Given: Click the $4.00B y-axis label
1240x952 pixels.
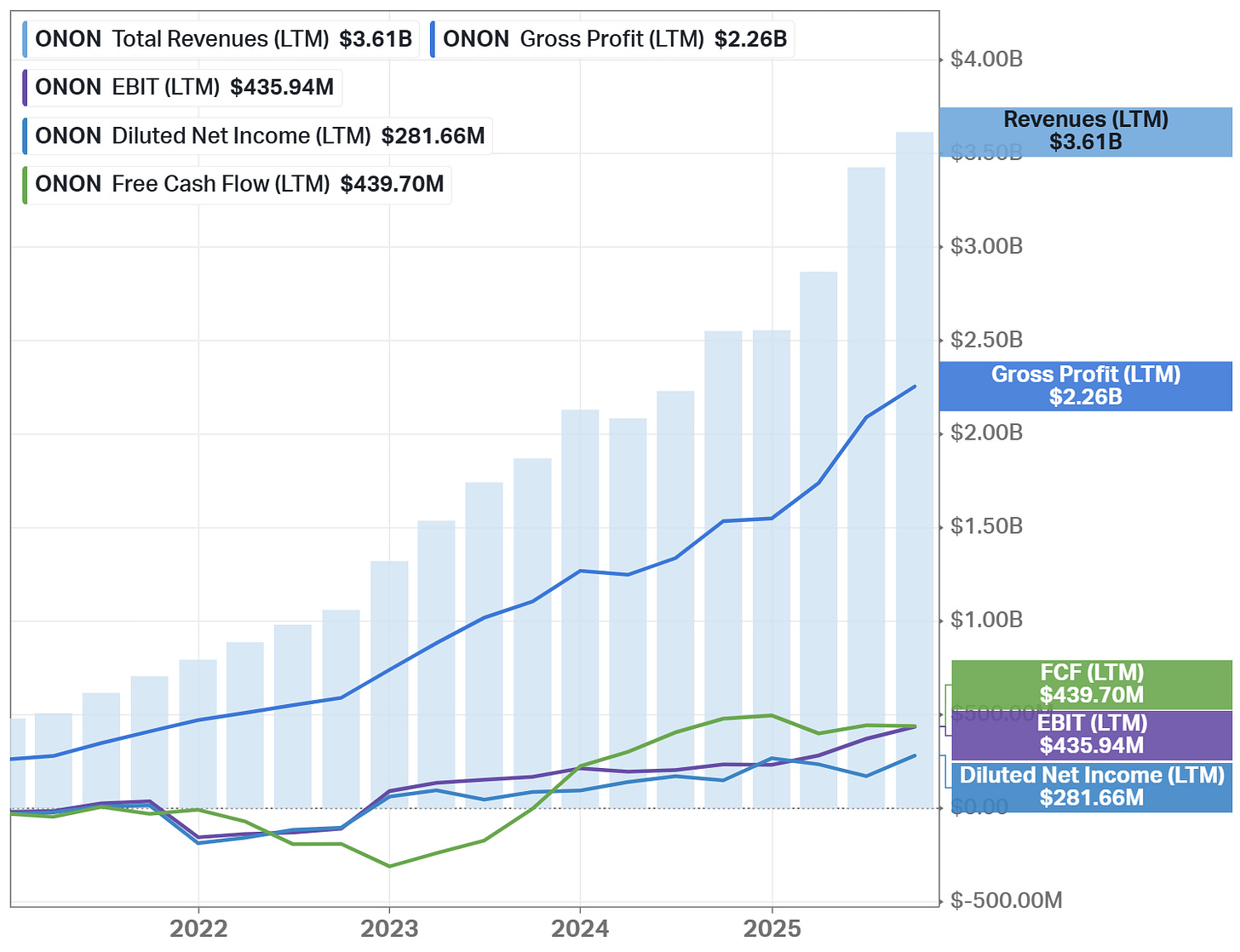Looking at the screenshot, I should point(986,60).
